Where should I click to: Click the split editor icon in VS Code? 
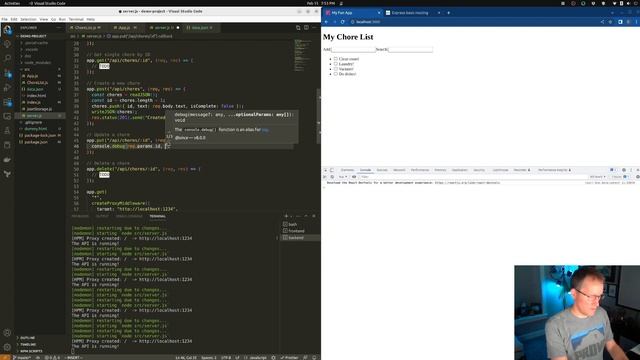pyautogui.click(x=306, y=28)
